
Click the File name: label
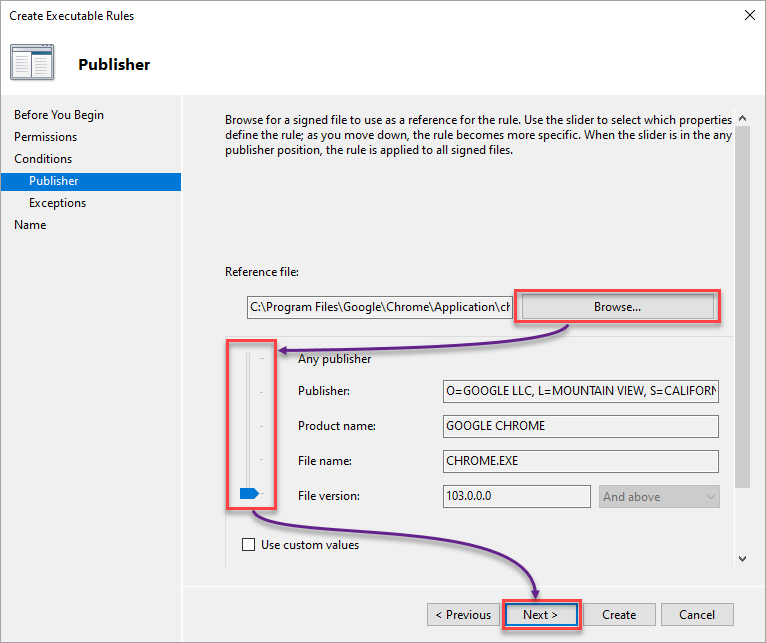point(325,461)
